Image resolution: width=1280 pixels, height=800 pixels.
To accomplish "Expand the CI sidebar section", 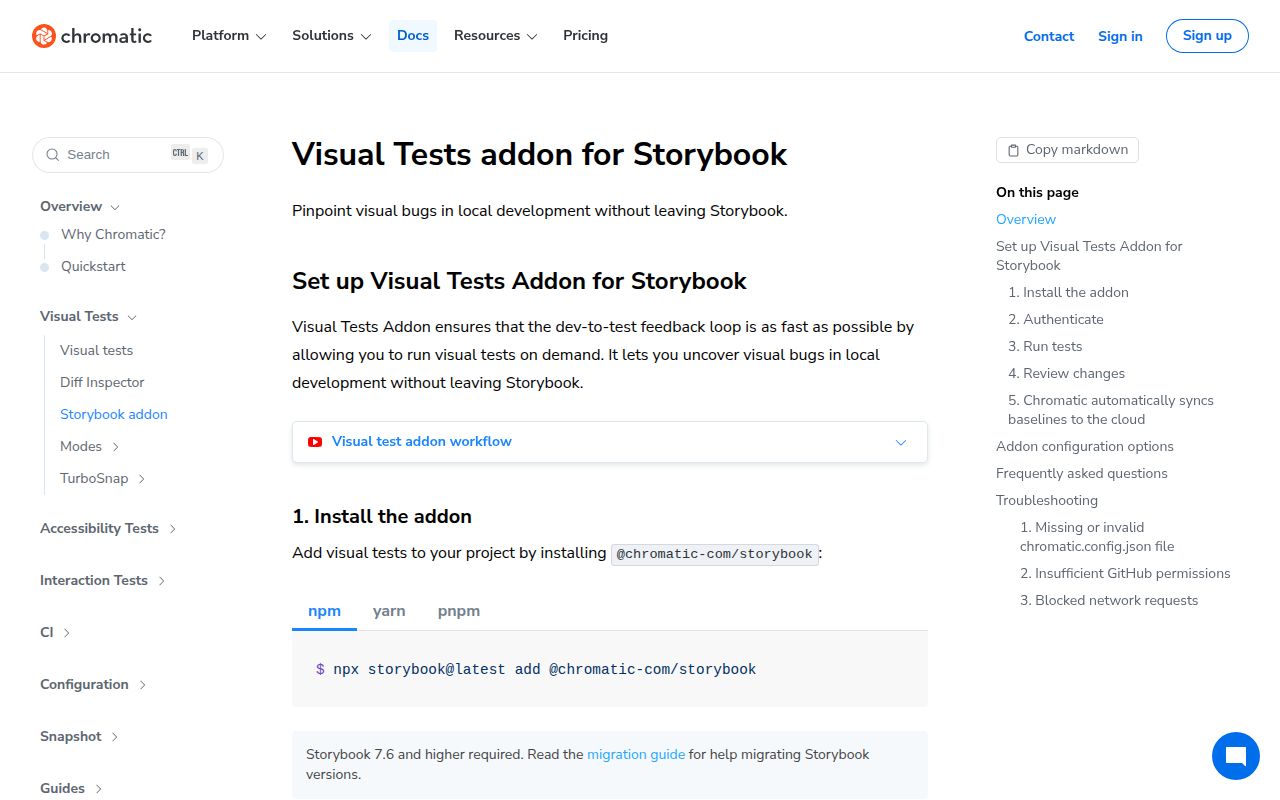I will click(55, 632).
